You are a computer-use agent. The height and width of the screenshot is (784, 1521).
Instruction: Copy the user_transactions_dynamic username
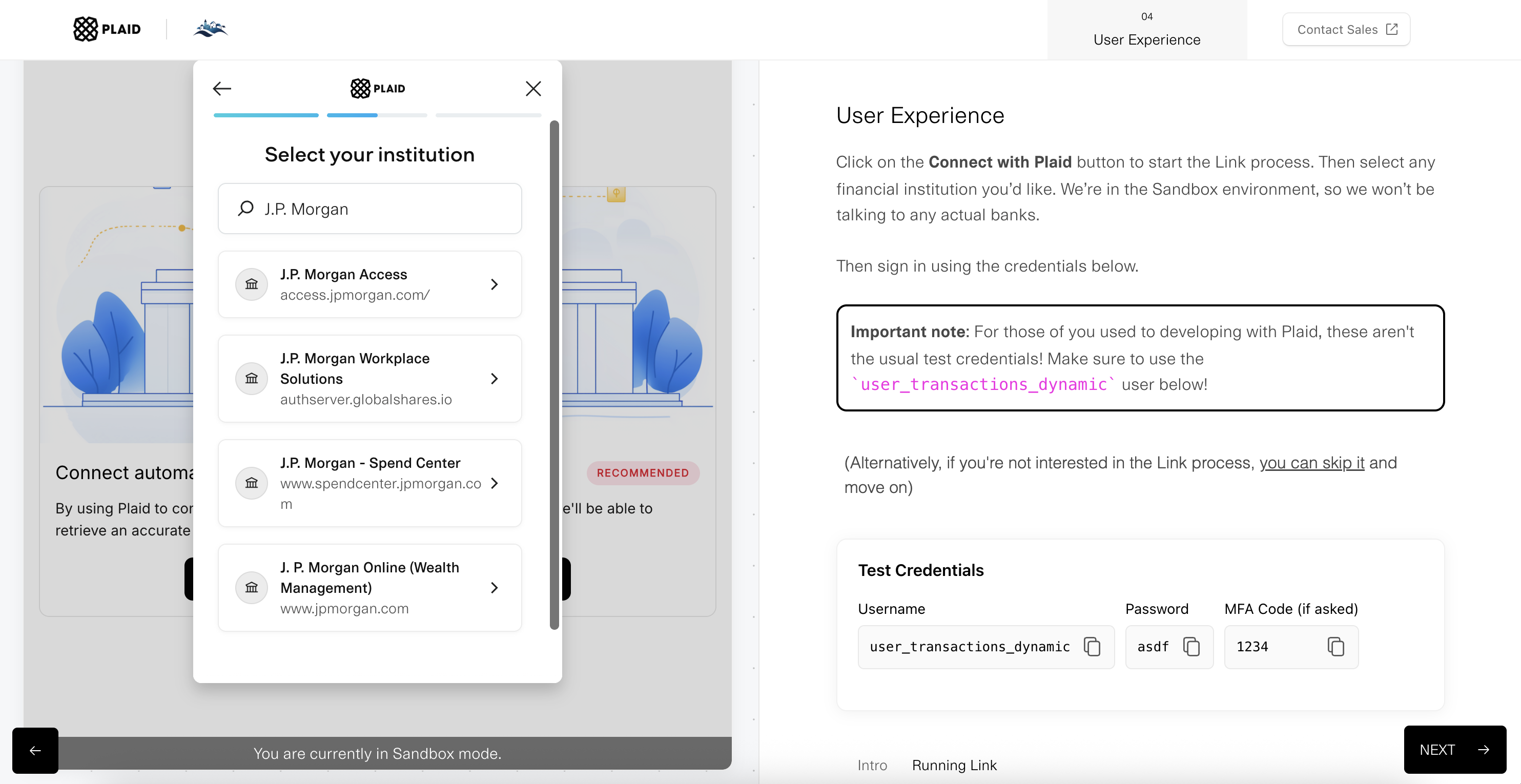1092,647
